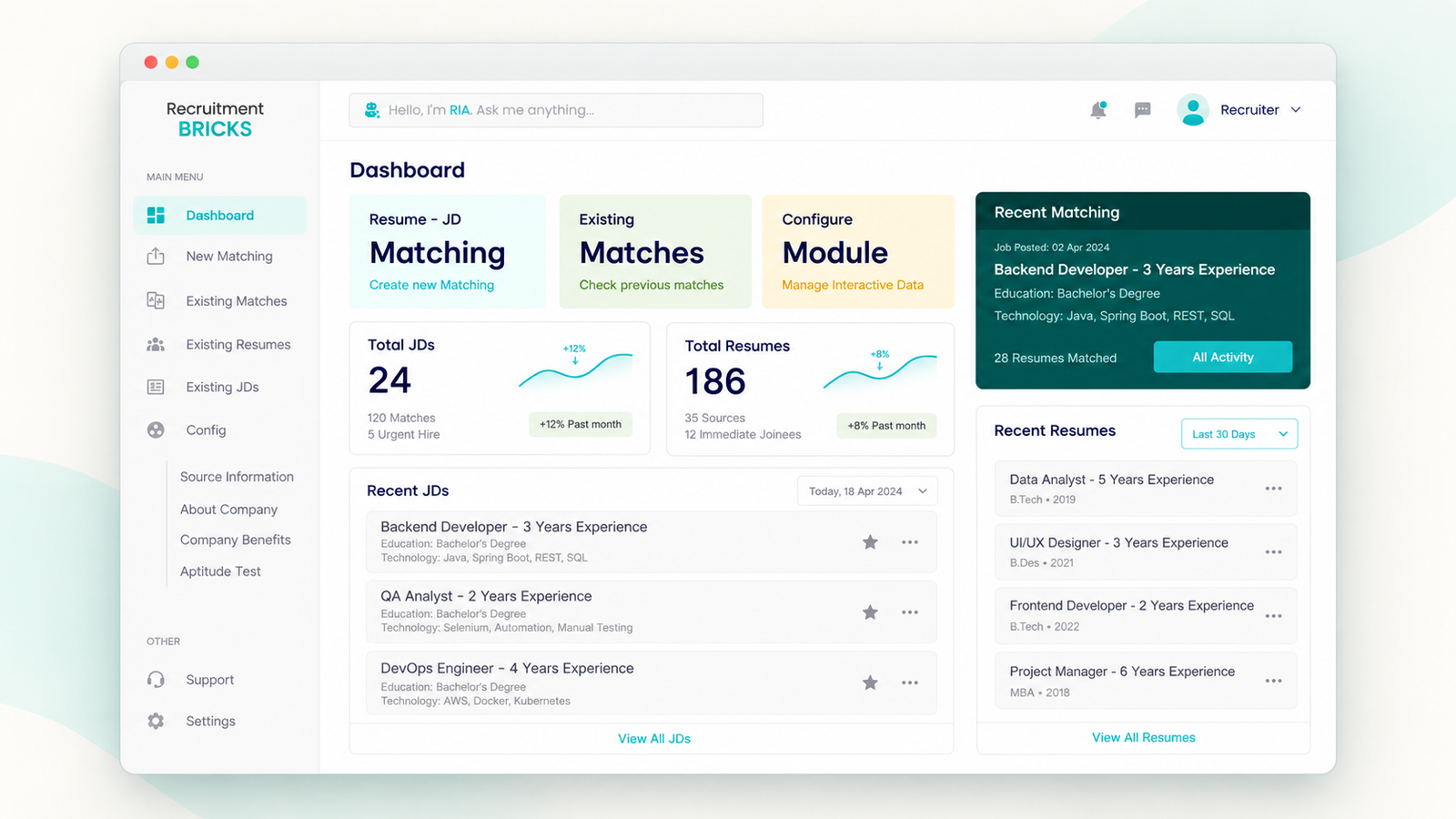Star the QA Analyst JD
The height and width of the screenshot is (819, 1456).
pyautogui.click(x=870, y=612)
